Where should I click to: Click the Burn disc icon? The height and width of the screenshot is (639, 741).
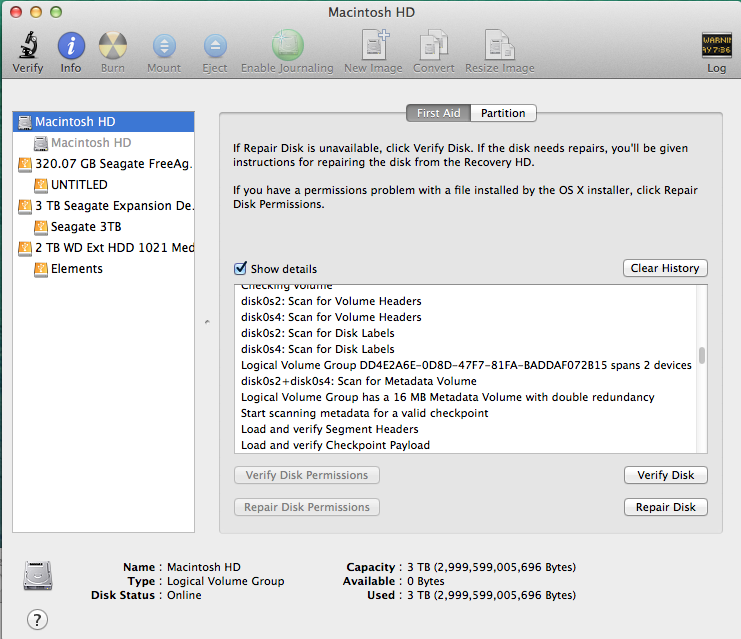[x=112, y=46]
